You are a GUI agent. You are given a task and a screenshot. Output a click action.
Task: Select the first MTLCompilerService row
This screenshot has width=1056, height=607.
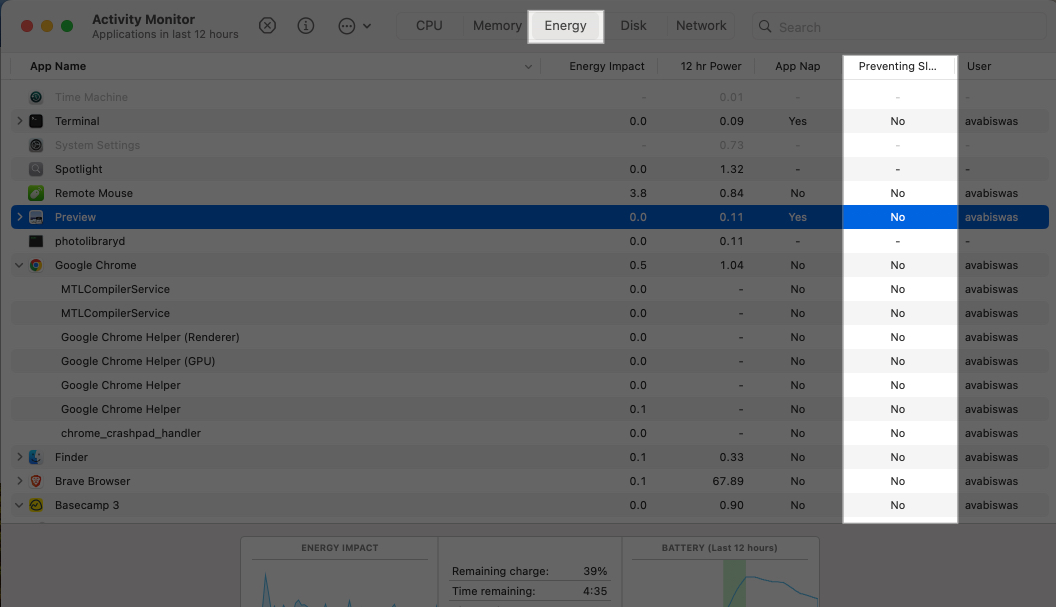tap(530, 289)
